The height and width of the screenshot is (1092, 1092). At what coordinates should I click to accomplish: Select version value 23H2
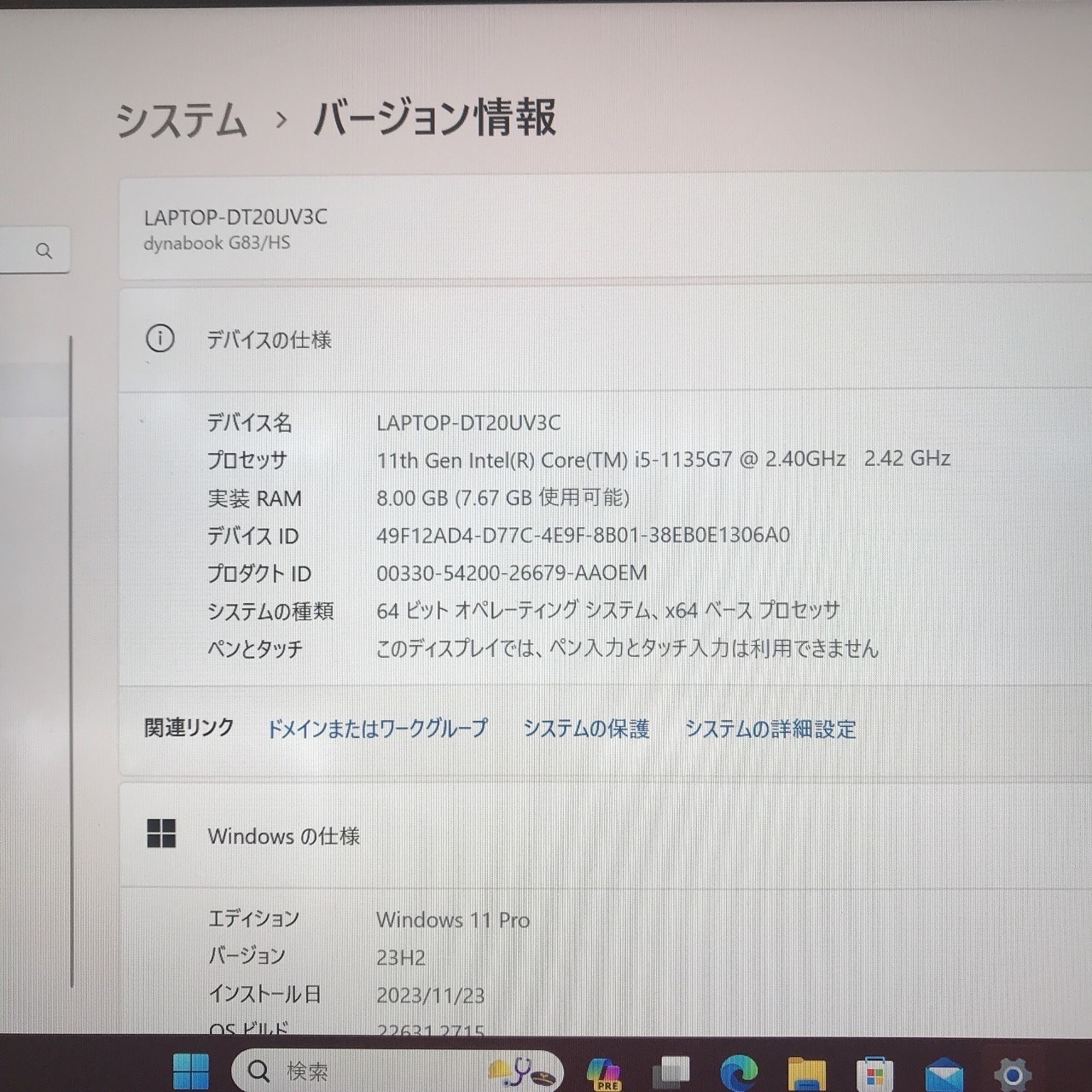[400, 957]
